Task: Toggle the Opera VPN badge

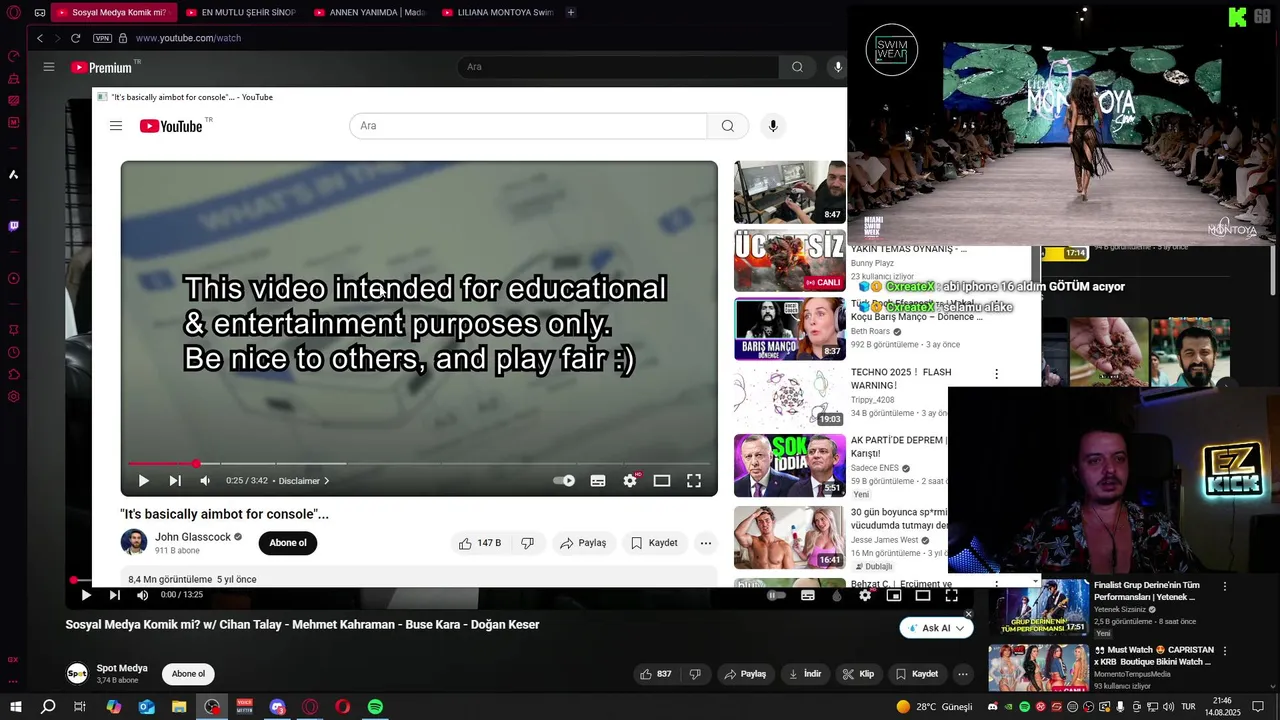Action: pyautogui.click(x=102, y=38)
